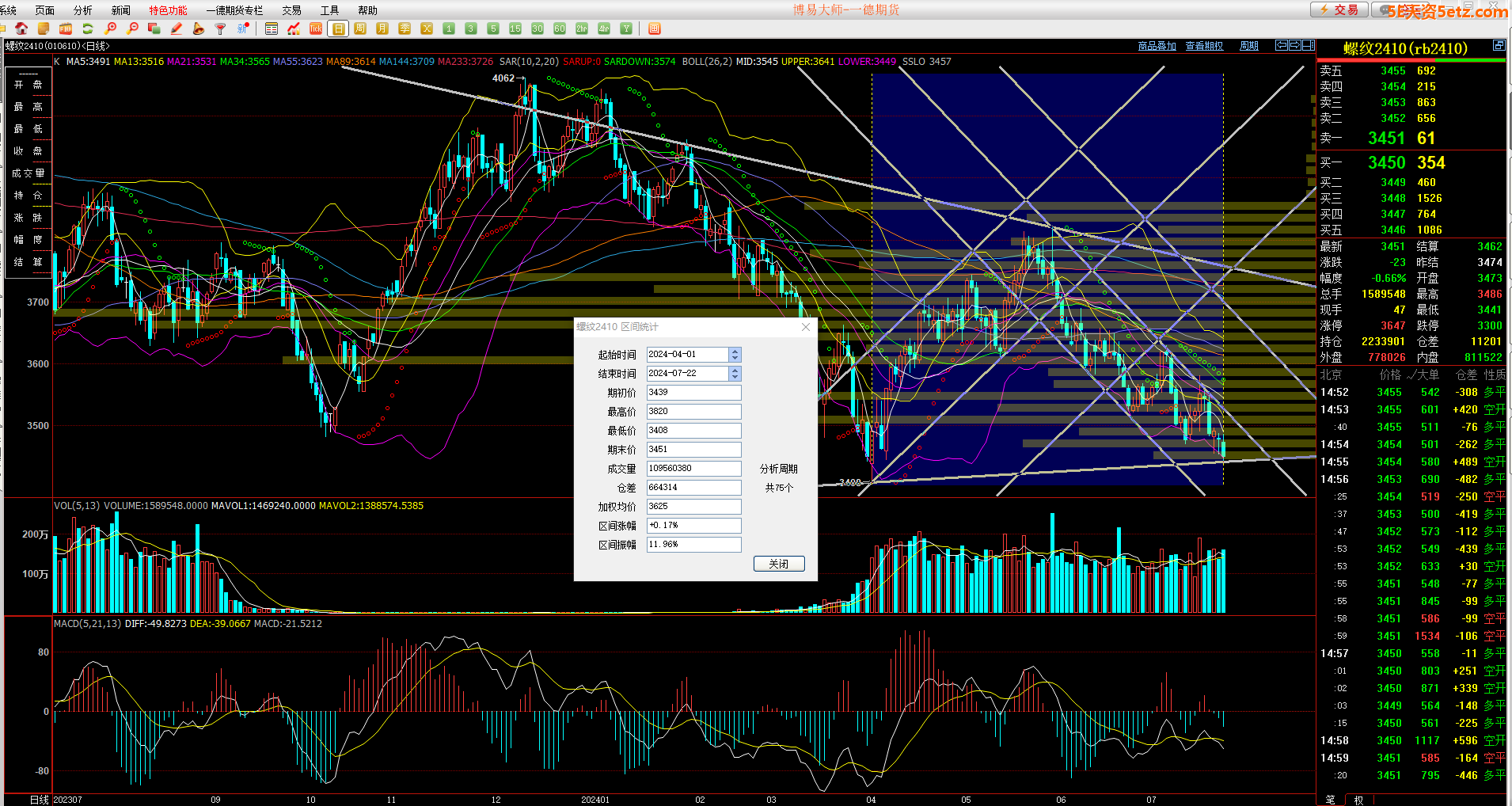
Task: Open the 分析 menu
Action: click(x=82, y=10)
